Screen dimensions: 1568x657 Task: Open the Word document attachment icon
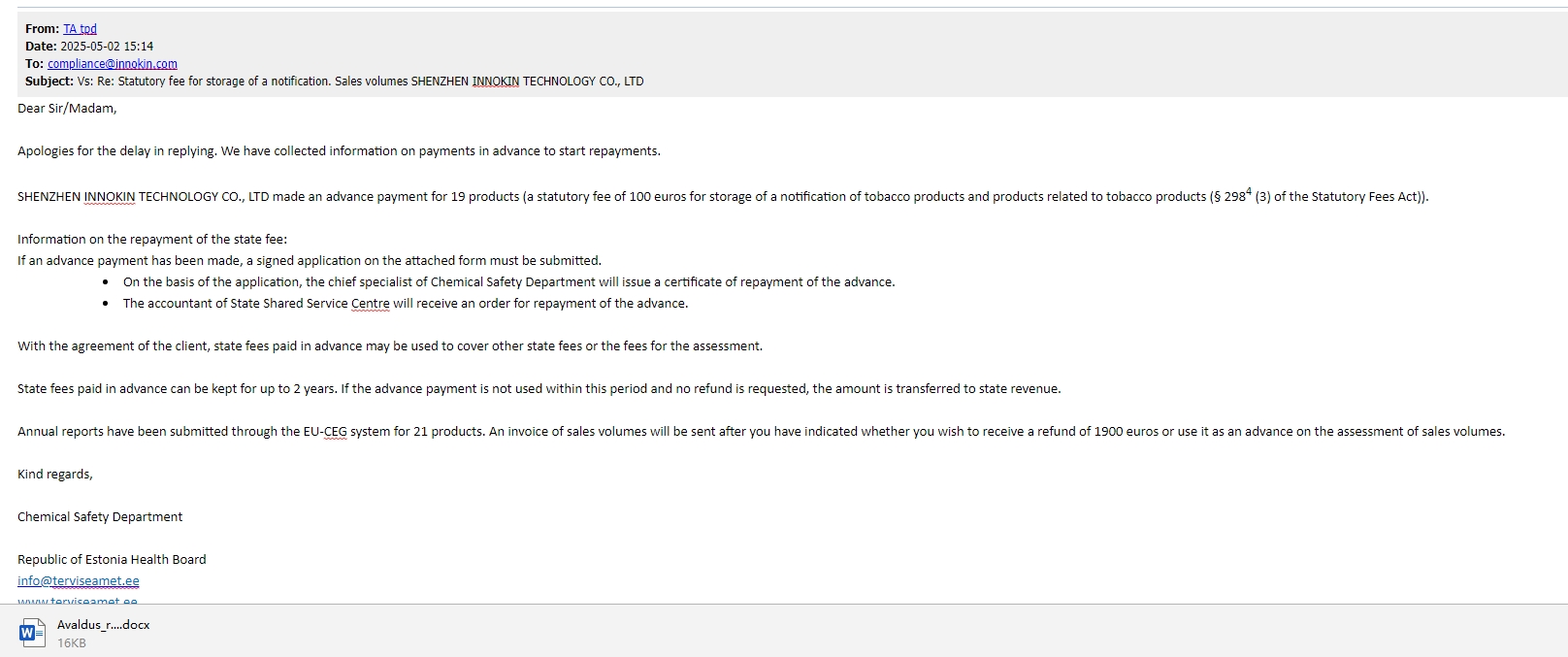point(31,633)
